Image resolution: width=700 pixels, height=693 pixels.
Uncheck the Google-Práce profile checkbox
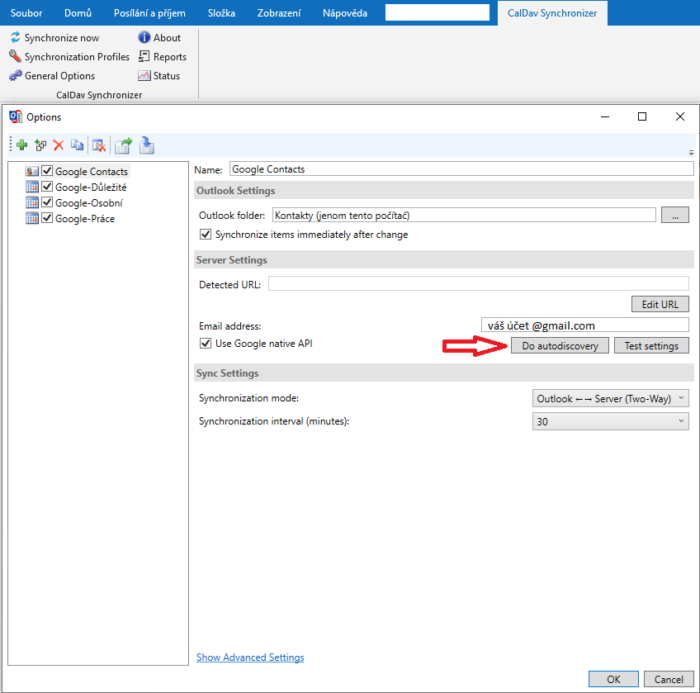coord(47,218)
